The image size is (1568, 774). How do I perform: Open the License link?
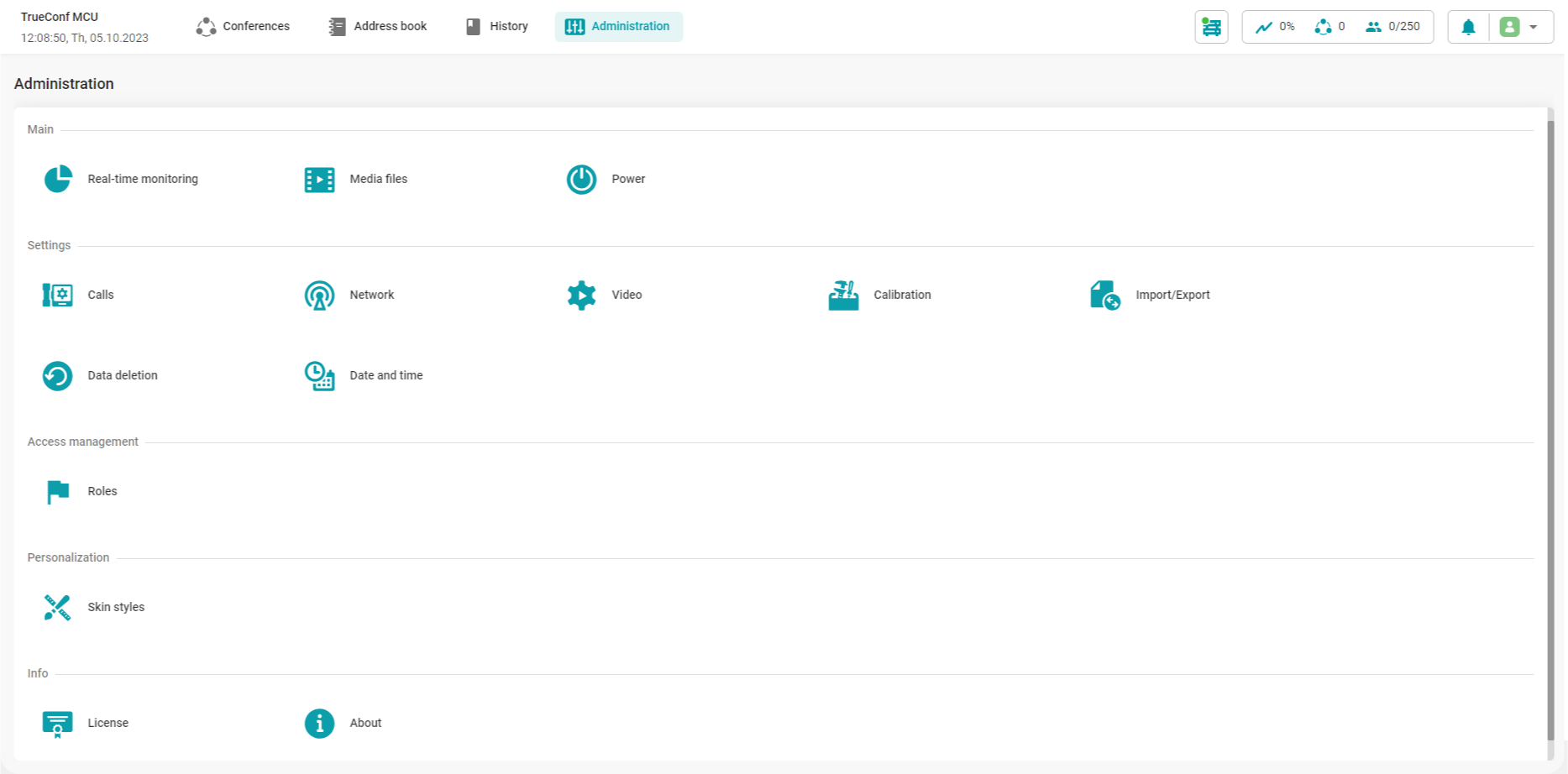tap(108, 723)
